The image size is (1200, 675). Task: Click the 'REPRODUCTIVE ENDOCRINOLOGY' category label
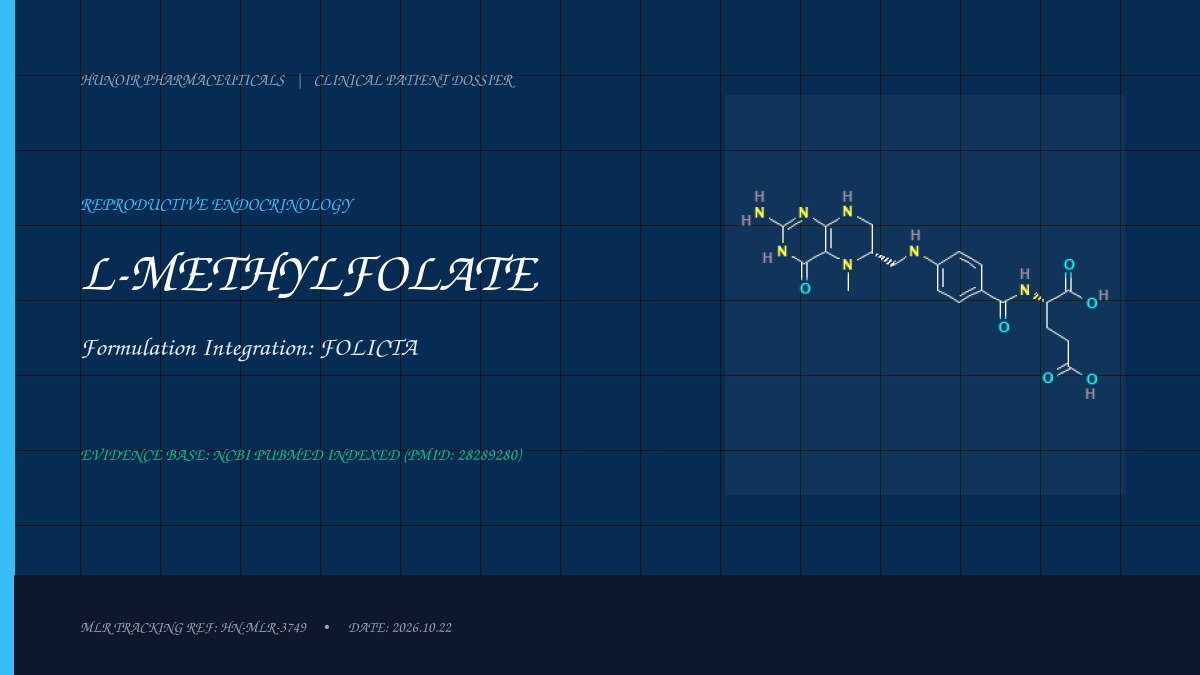pos(217,205)
